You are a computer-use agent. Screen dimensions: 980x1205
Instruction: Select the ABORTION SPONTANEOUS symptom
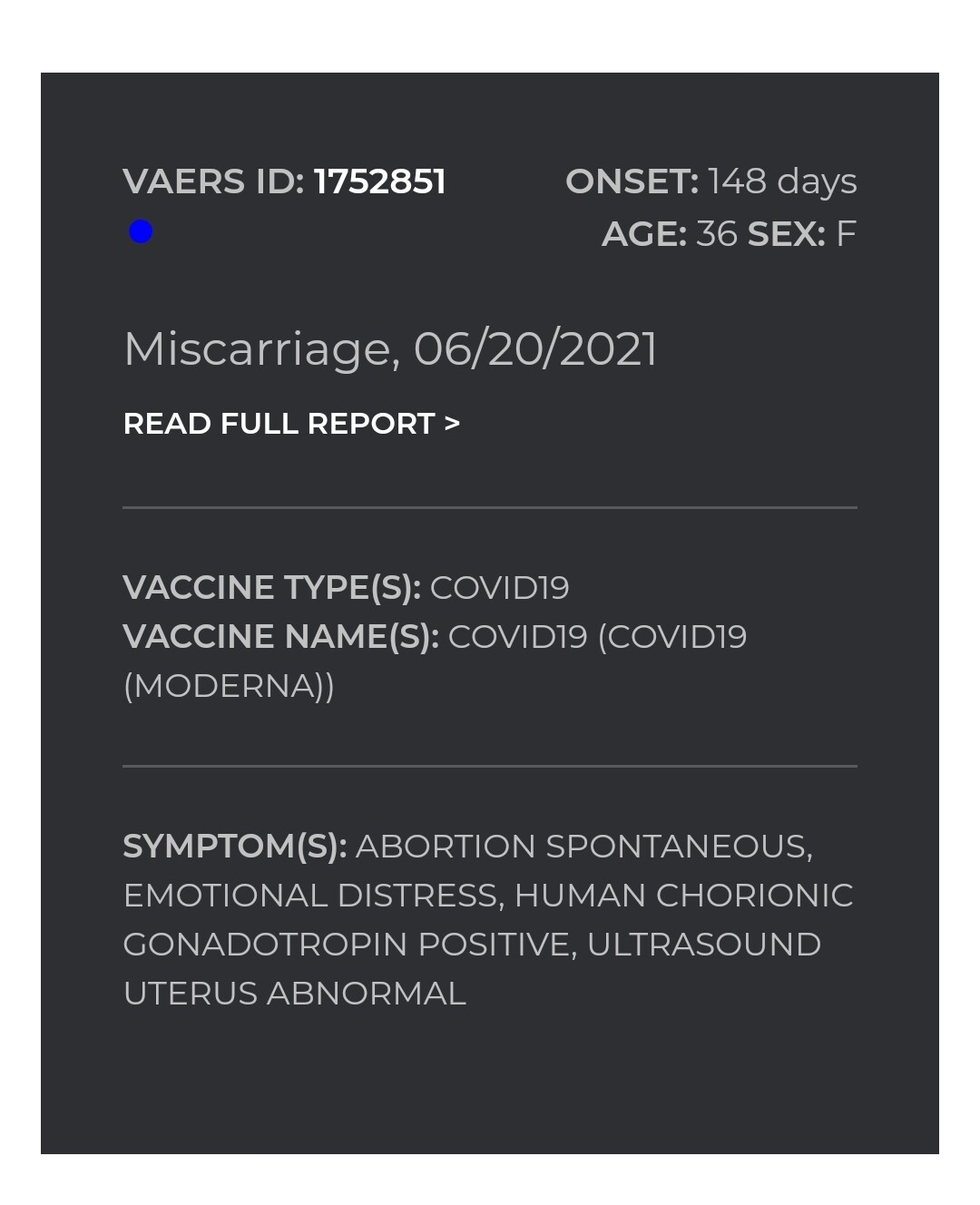coord(583,847)
